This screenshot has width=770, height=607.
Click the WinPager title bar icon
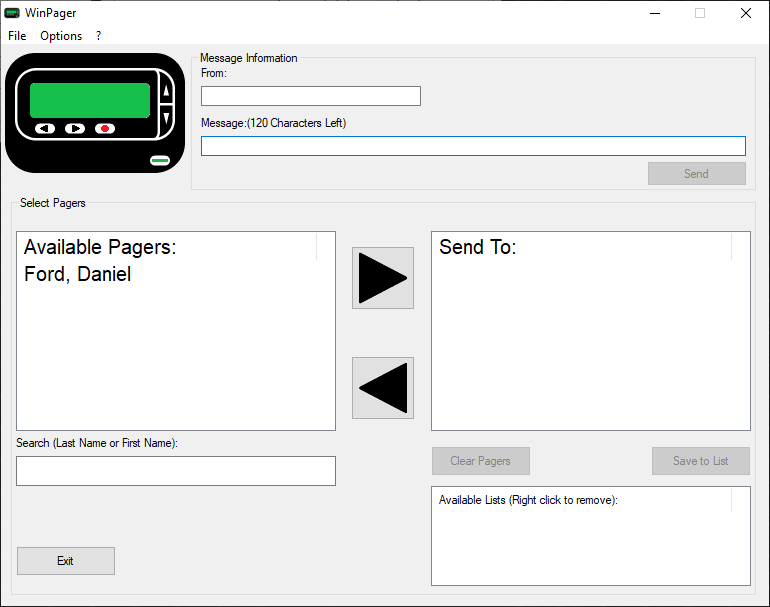12,13
